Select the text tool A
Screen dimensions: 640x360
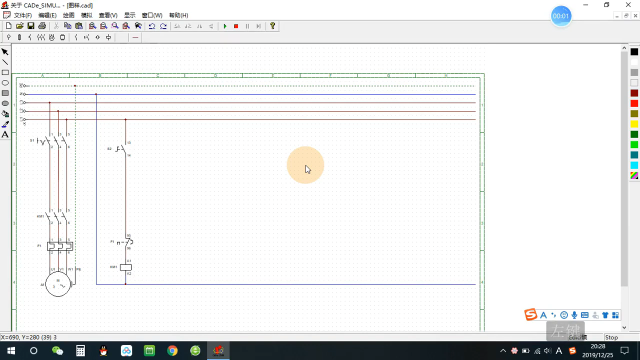[5, 134]
